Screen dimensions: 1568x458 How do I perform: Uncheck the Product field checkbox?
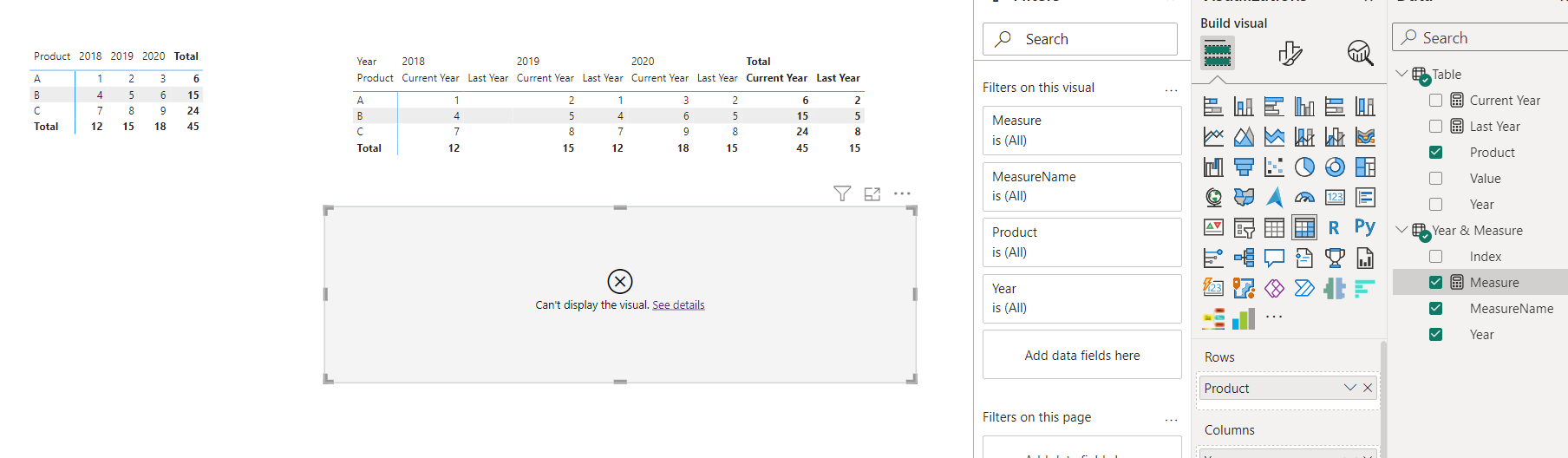click(1435, 153)
